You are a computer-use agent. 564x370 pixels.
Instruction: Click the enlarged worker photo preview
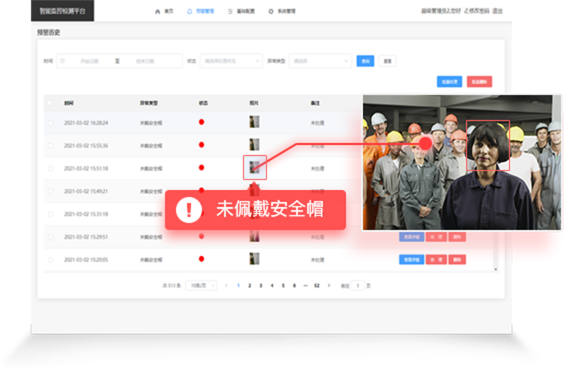pyautogui.click(x=462, y=163)
